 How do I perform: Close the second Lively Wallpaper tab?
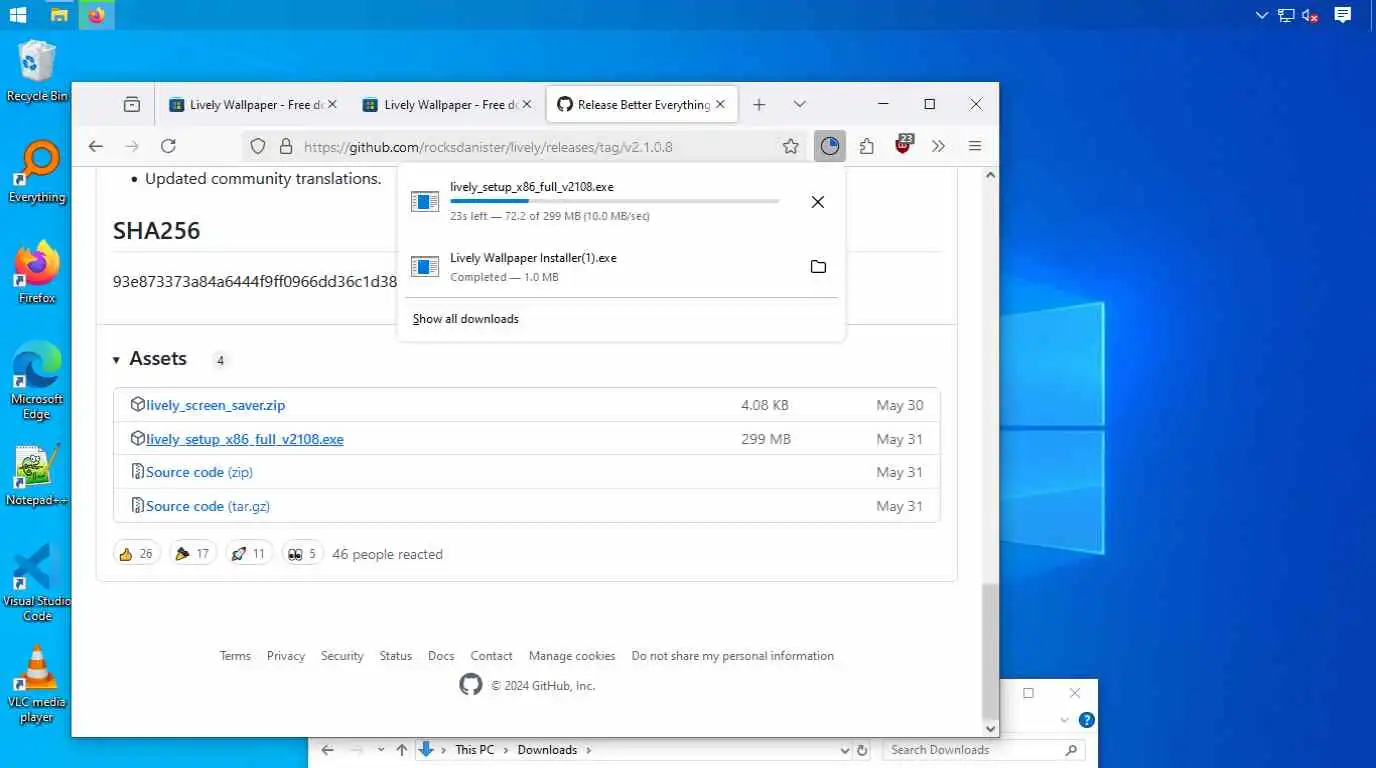pos(526,104)
